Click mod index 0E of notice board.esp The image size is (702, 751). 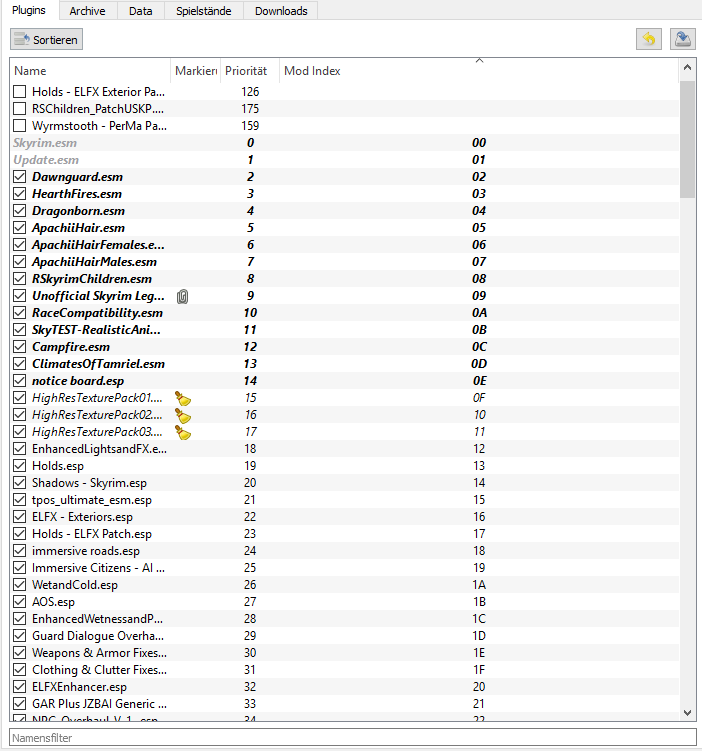click(x=479, y=381)
